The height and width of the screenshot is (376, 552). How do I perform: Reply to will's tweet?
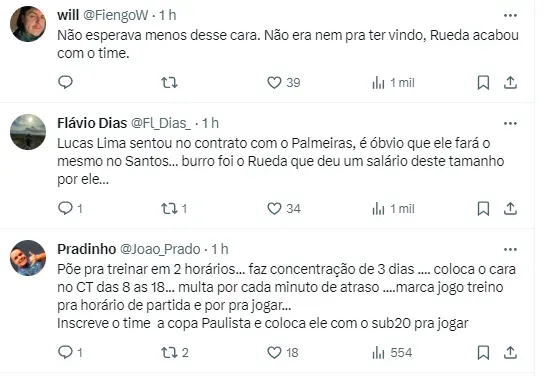coord(65,82)
